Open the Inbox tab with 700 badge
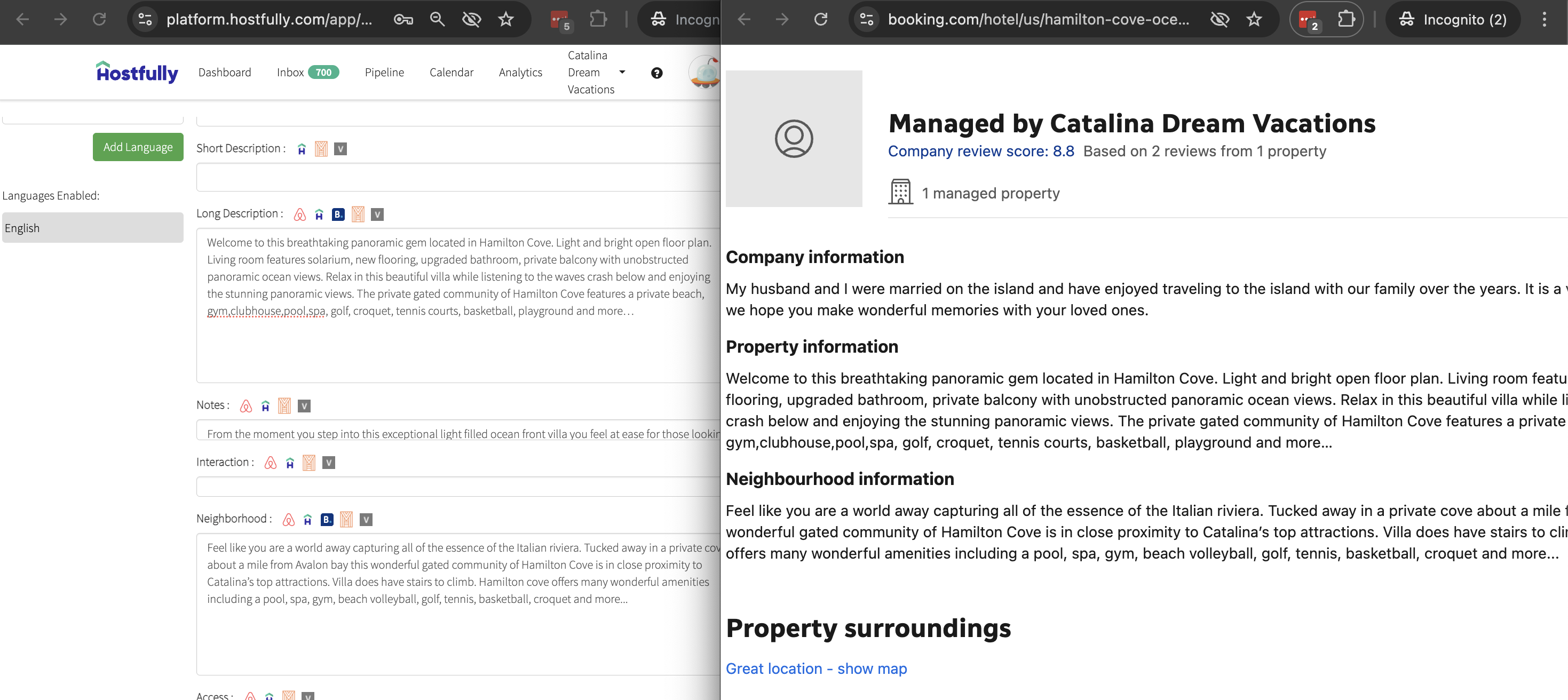 (308, 73)
